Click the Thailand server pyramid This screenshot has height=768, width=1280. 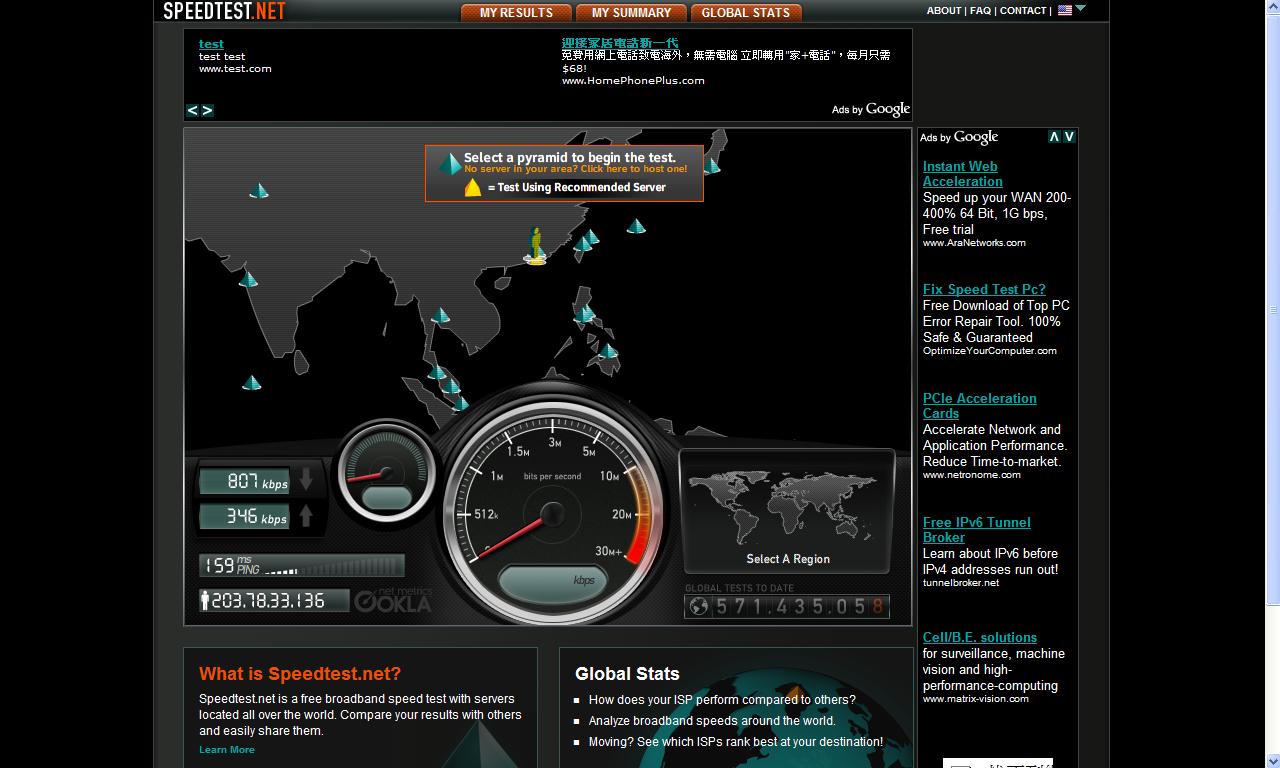point(440,316)
